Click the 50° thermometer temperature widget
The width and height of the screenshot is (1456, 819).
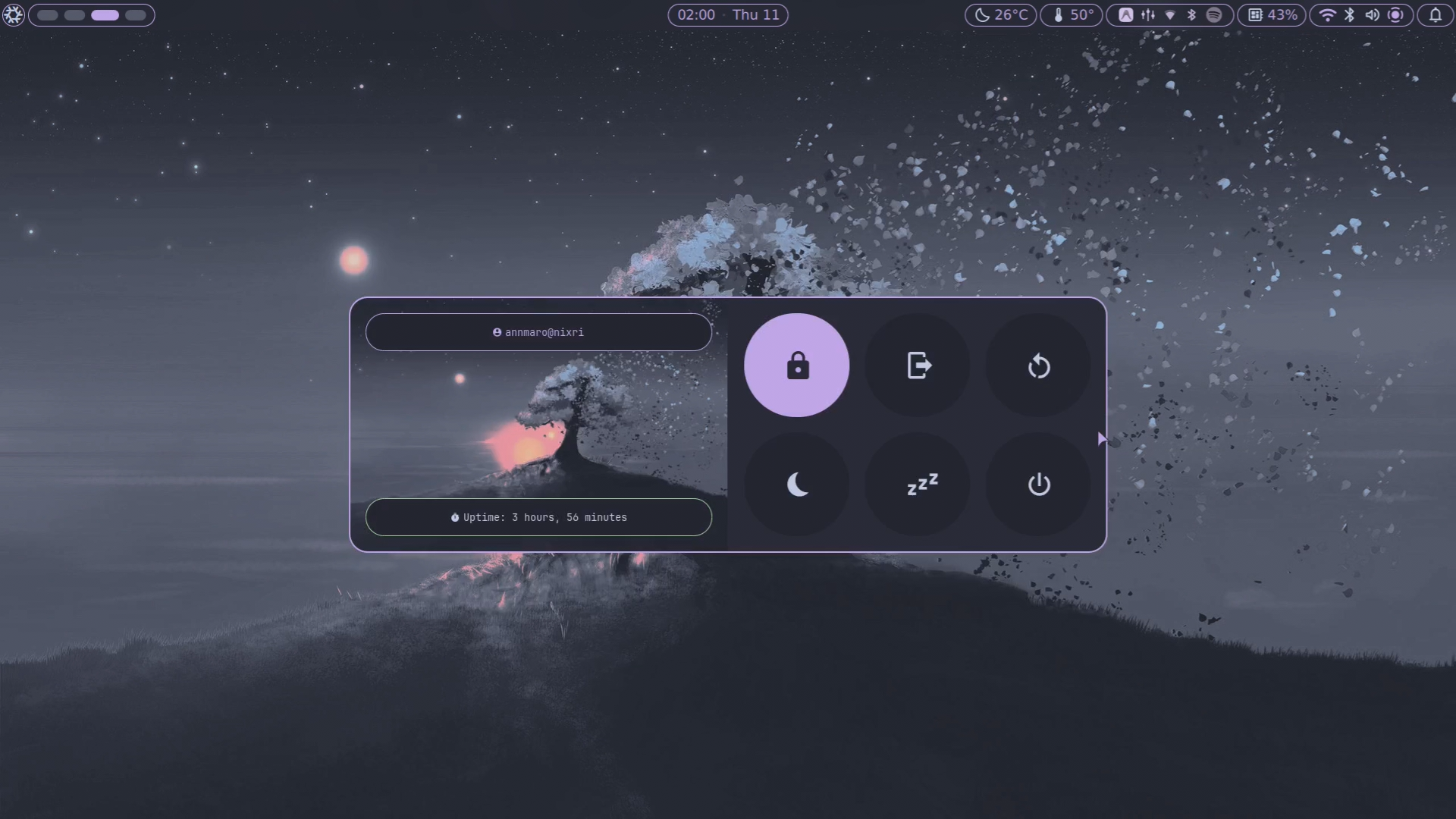point(1072,15)
